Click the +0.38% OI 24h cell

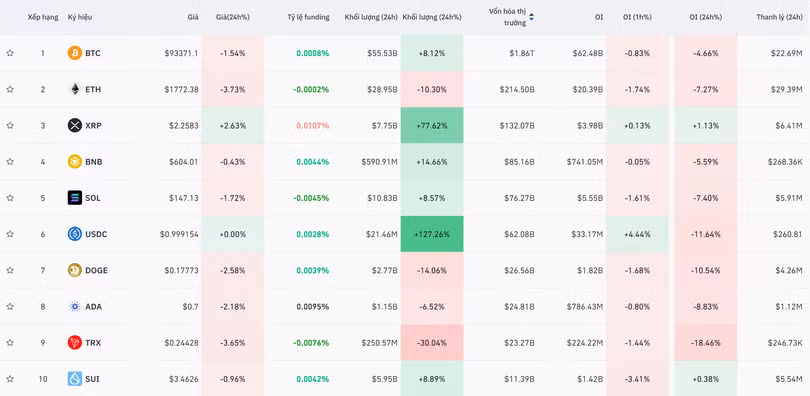[x=706, y=379]
